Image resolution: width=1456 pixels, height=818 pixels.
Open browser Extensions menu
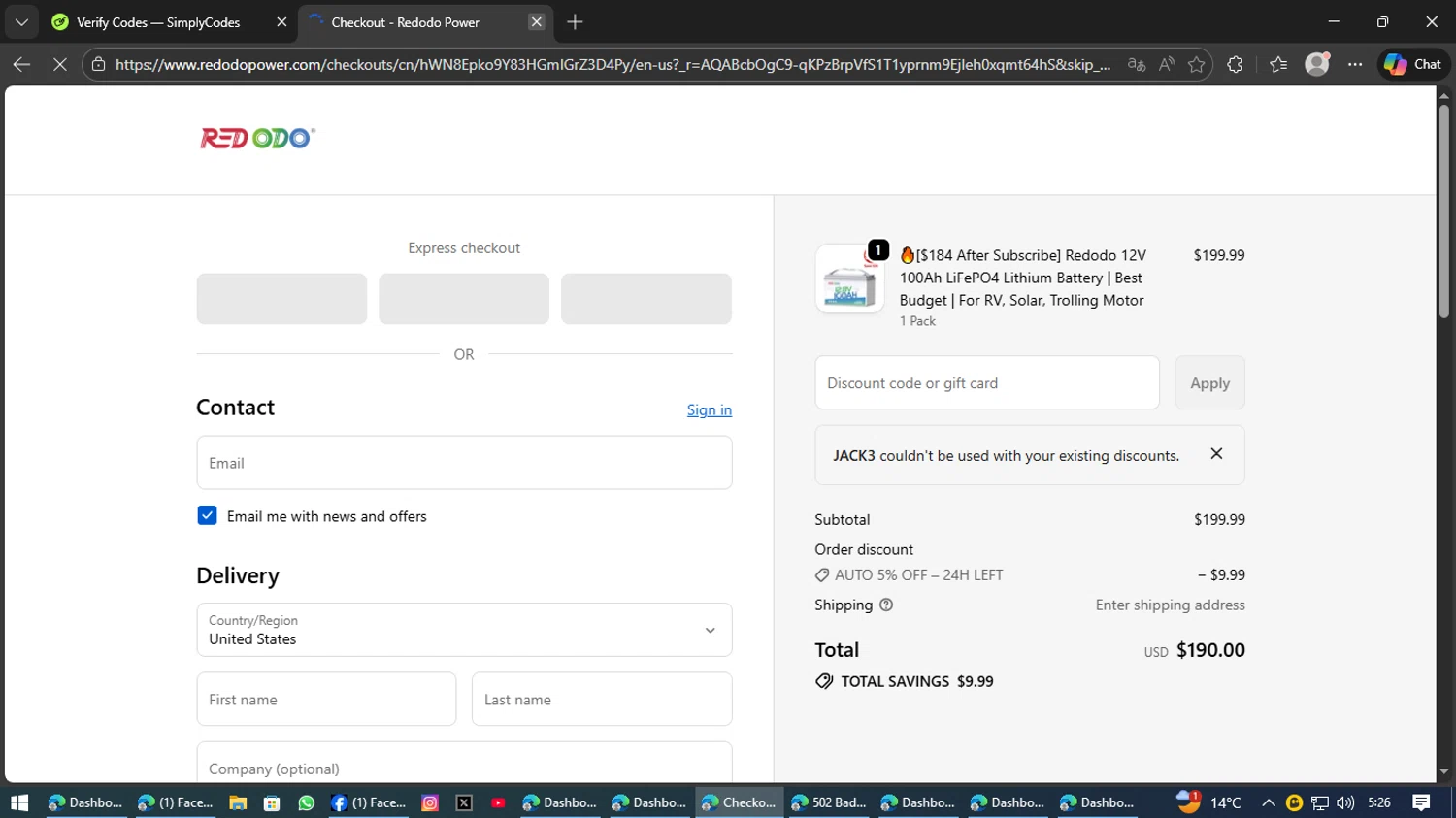coord(1235,65)
